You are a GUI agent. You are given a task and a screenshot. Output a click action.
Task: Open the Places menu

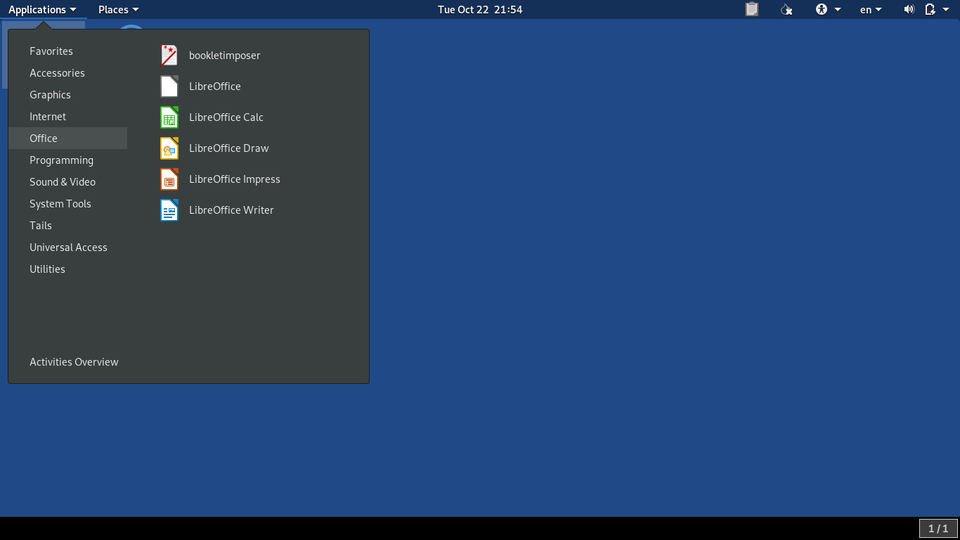118,9
